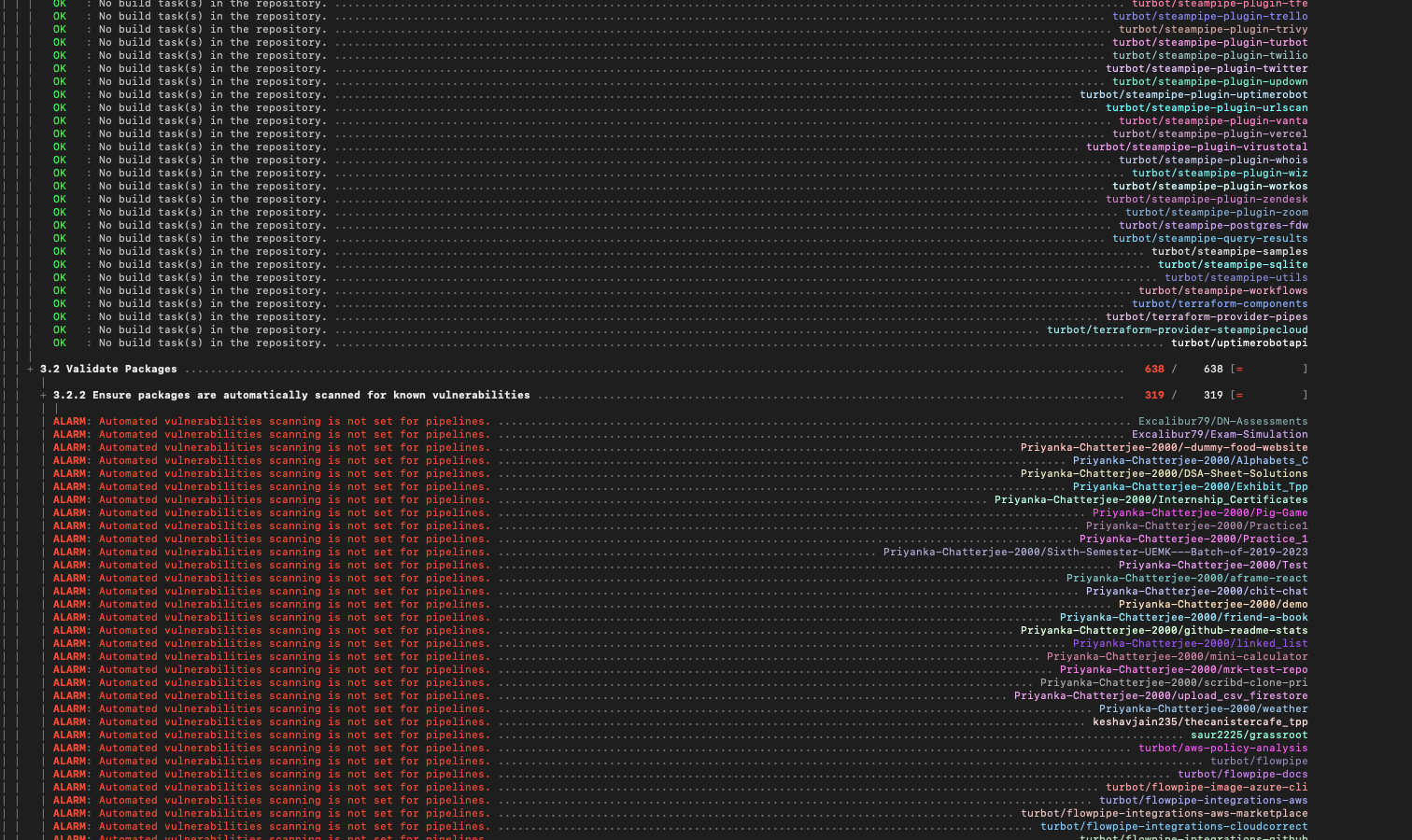Screen dimensions: 1412x840
Task: Click turbot/terraform-provider-steampipecloud repository name
Action: pos(1178,330)
